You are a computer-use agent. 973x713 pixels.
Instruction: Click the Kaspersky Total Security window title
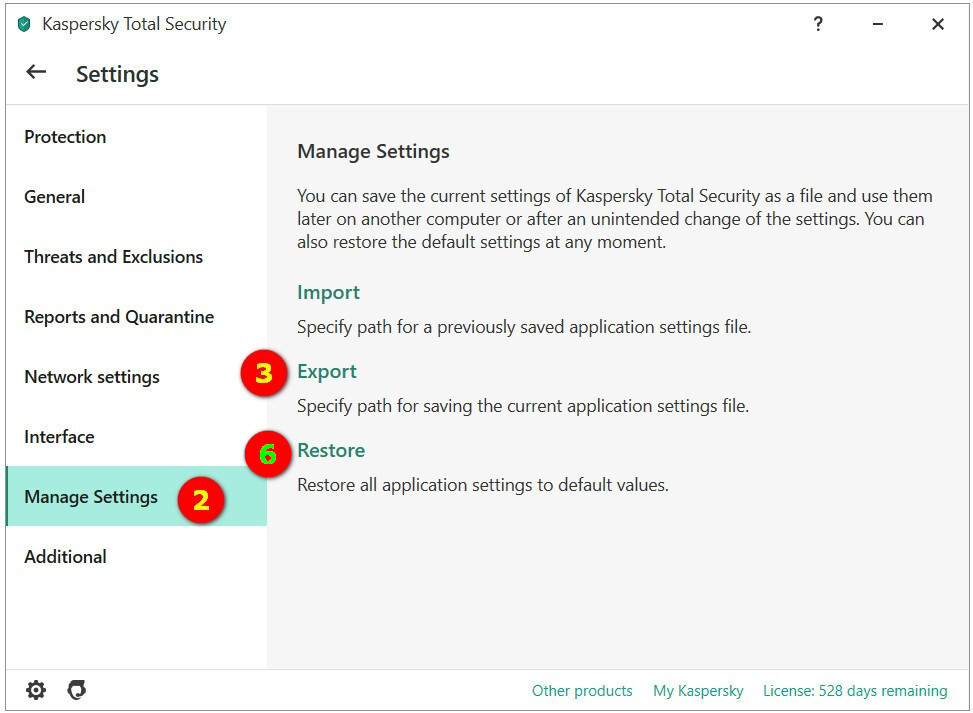134,24
